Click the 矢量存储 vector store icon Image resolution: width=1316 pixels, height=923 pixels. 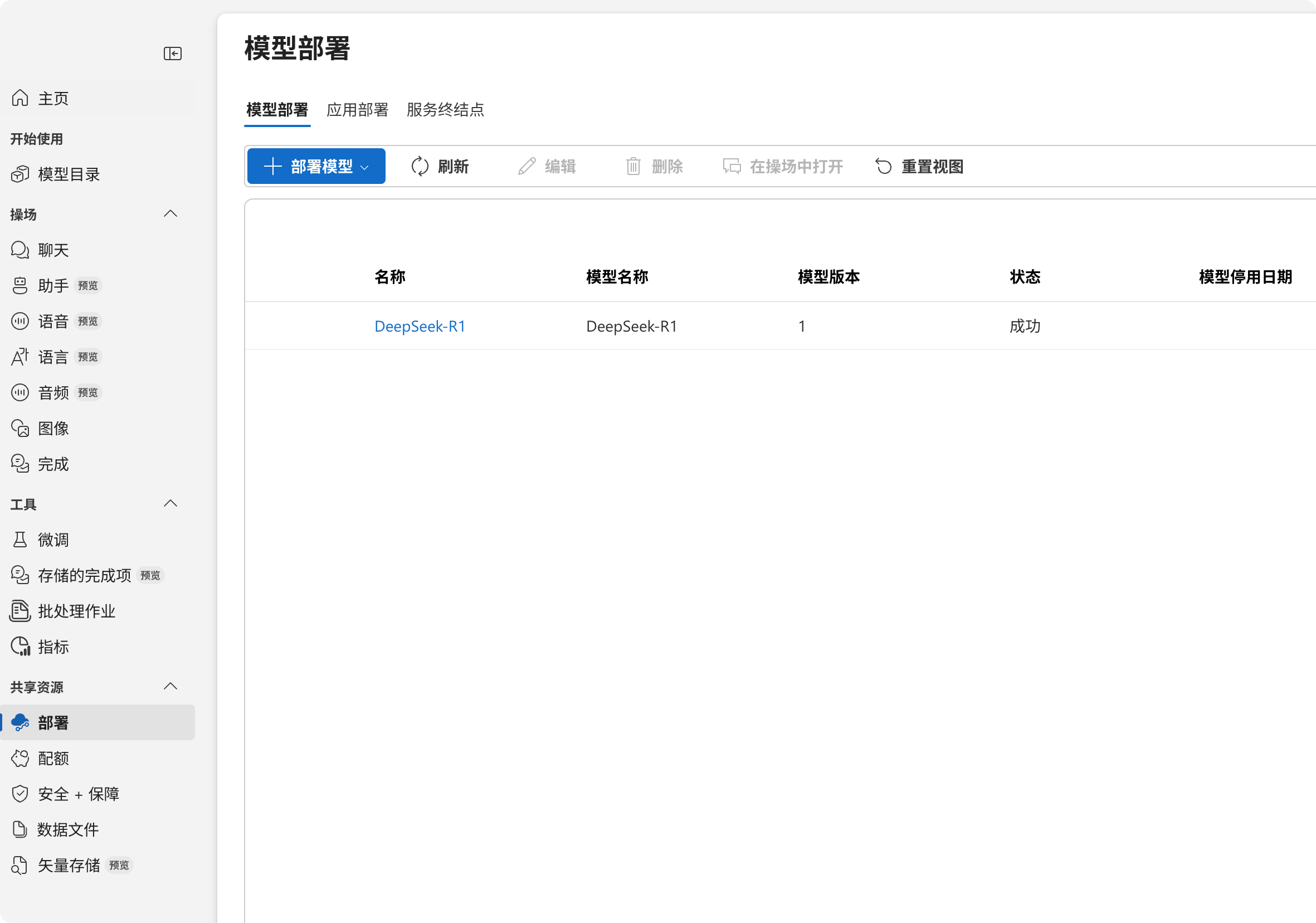(x=20, y=865)
